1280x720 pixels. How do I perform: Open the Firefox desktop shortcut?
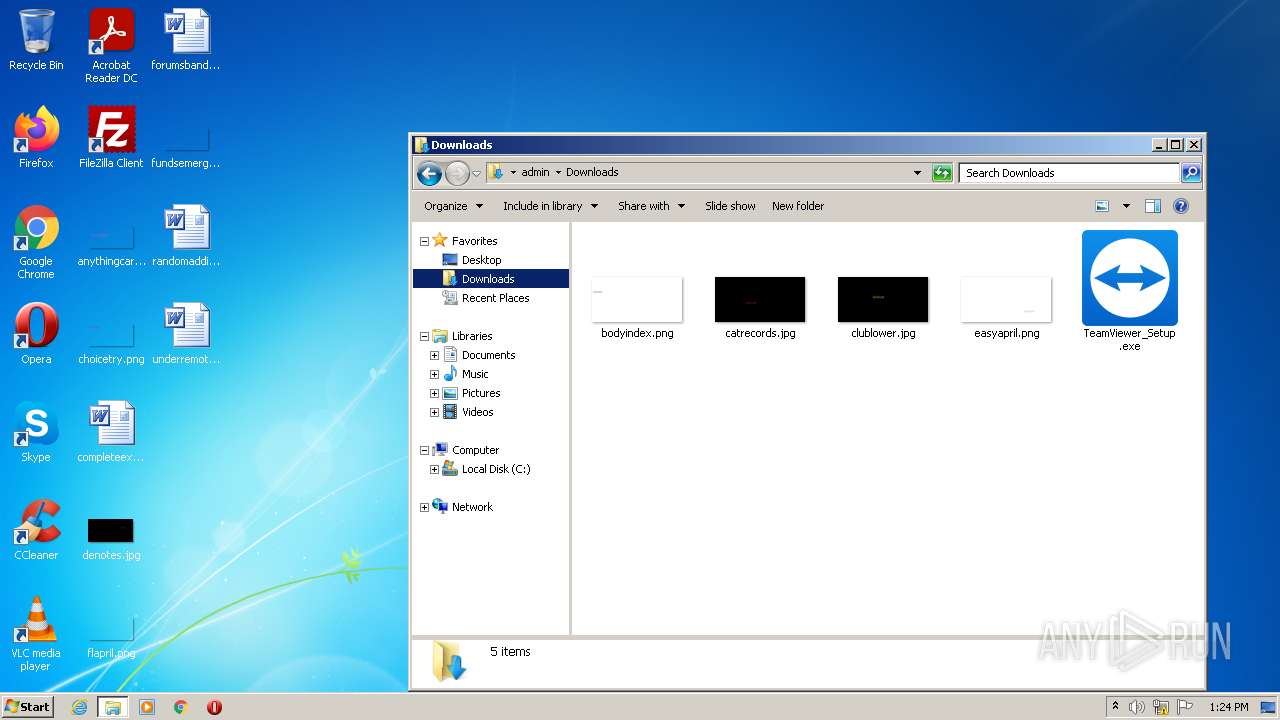(x=36, y=138)
